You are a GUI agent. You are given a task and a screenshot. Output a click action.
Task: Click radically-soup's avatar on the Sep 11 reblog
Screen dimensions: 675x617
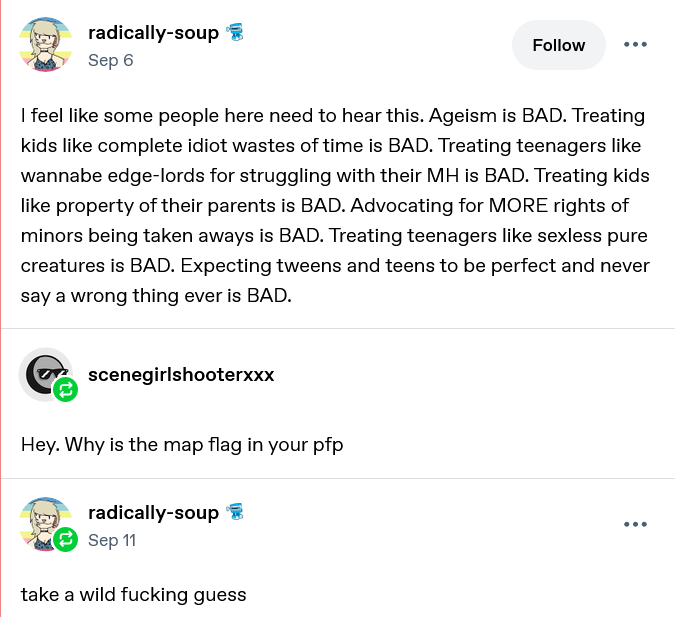point(44,522)
